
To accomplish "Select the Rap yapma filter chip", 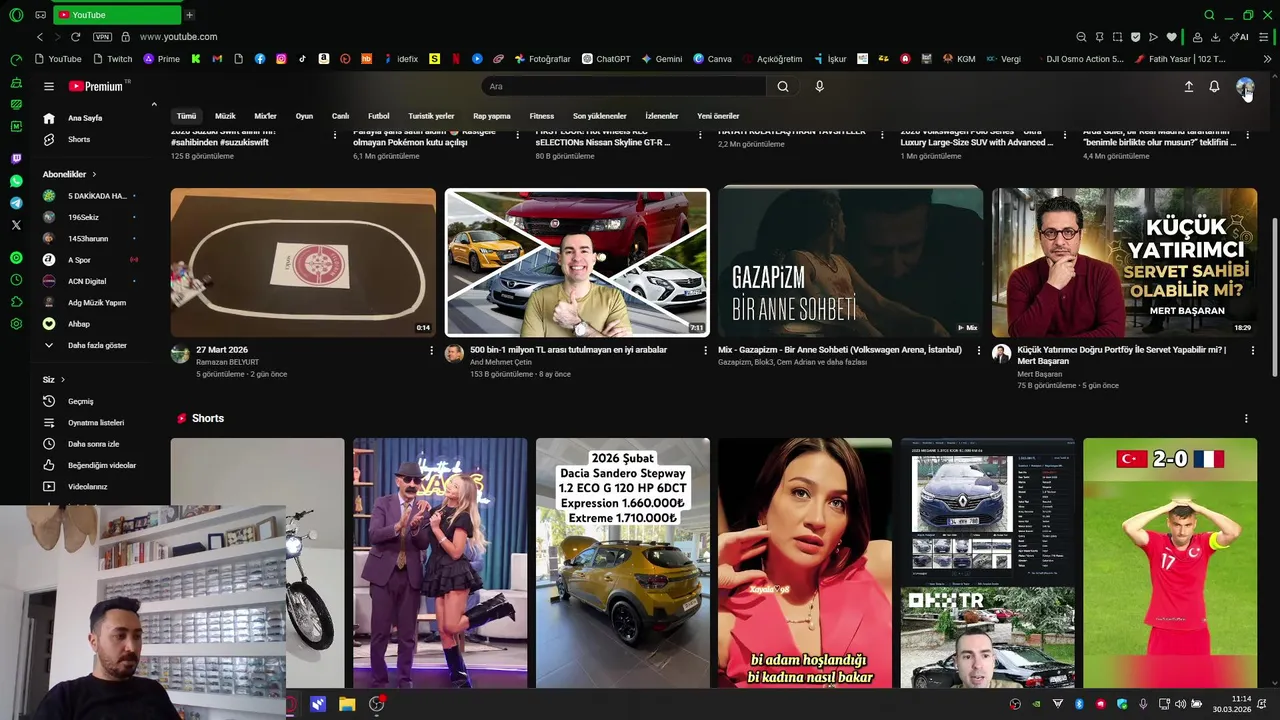I will (x=492, y=116).
